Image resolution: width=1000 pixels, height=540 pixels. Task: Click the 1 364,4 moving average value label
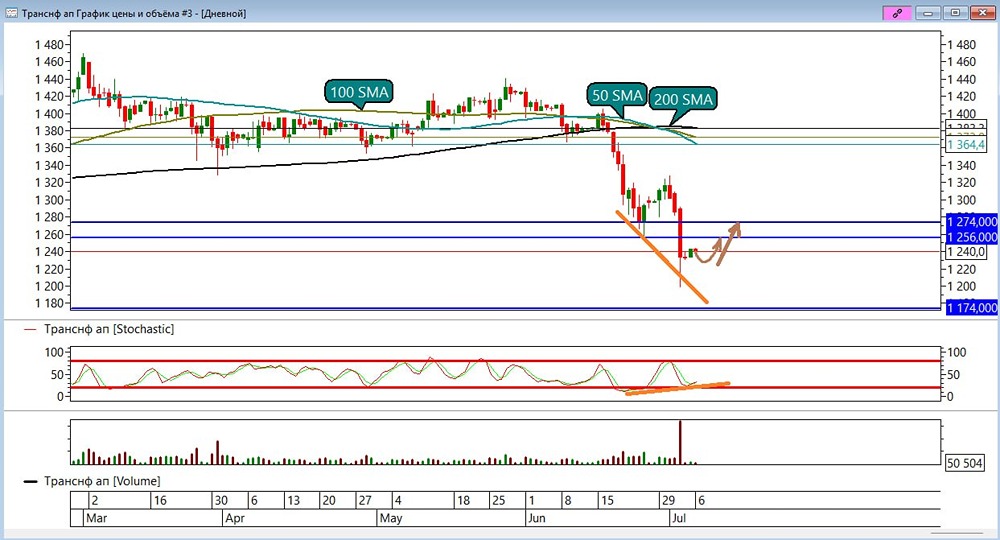click(966, 145)
